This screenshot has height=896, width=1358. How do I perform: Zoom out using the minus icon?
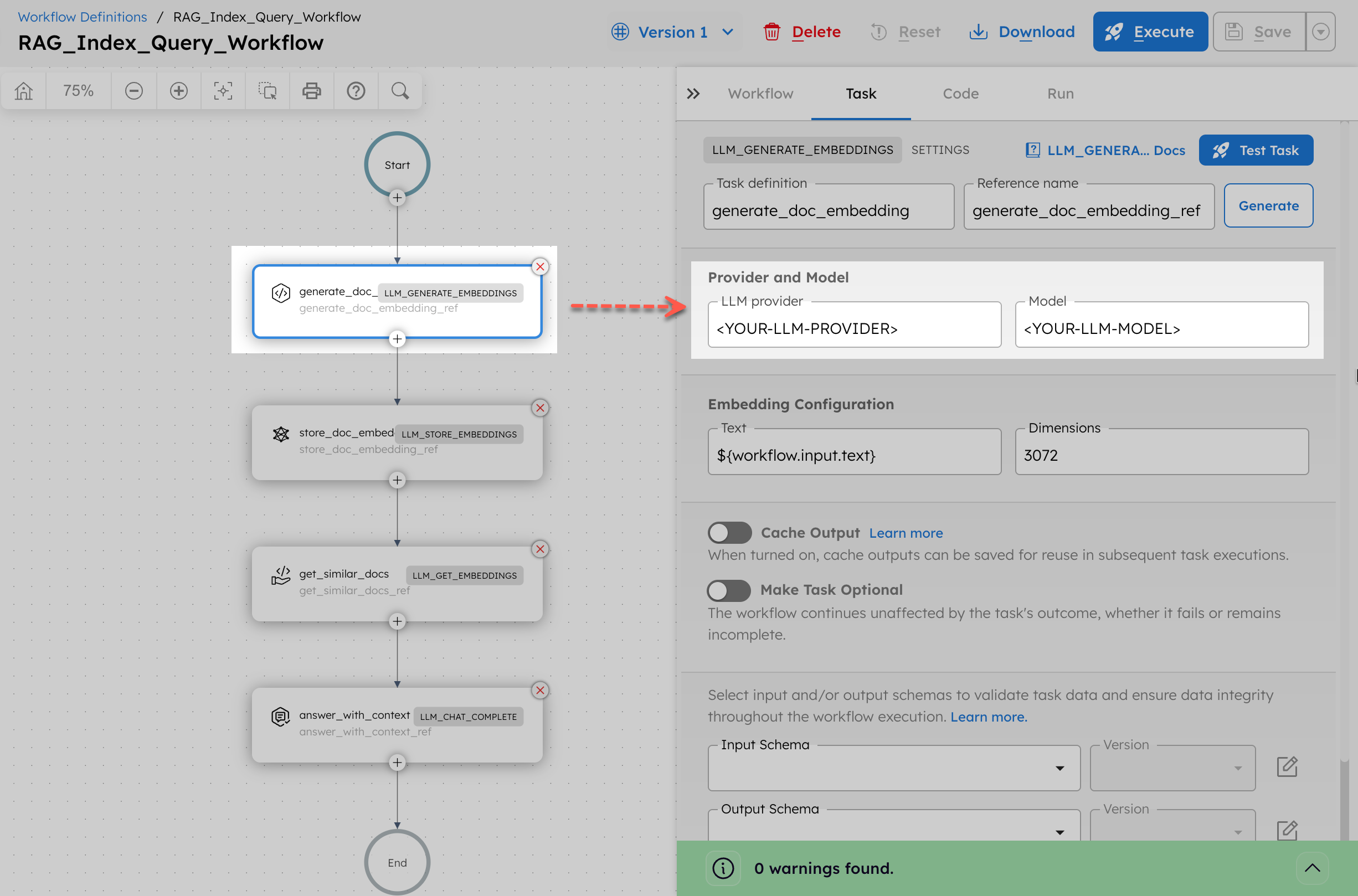tap(133, 90)
